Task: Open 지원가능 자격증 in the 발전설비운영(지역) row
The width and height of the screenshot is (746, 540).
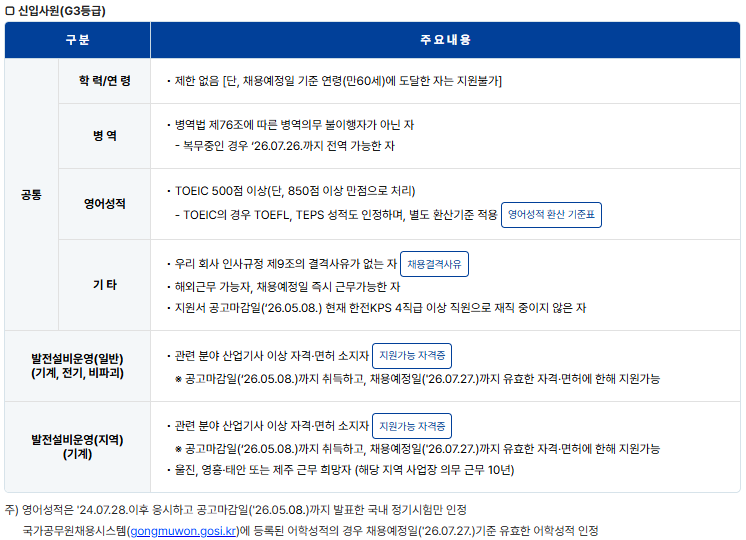Action: (411, 426)
